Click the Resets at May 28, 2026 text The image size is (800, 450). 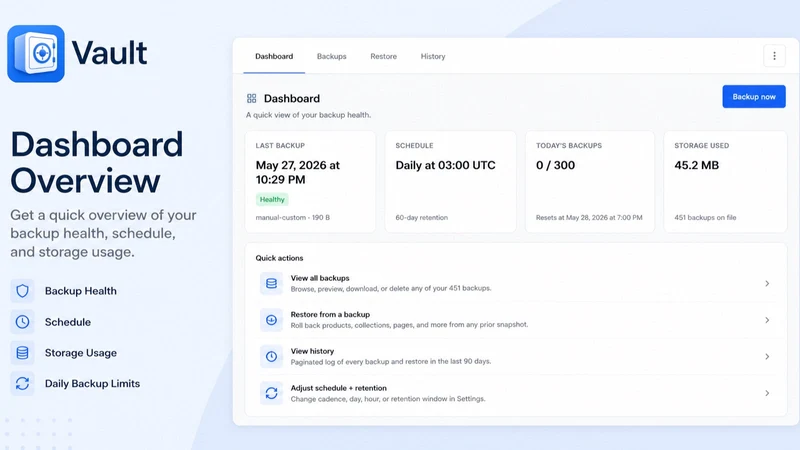tap(589, 217)
